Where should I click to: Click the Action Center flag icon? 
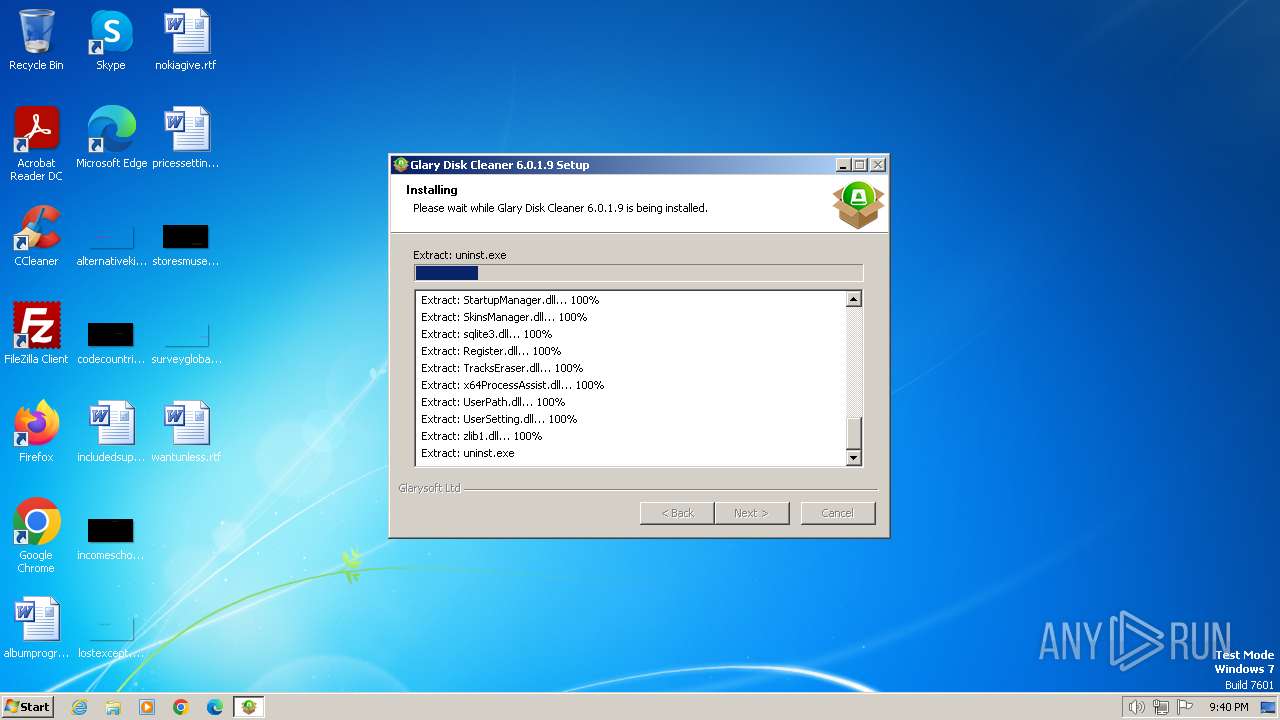(1185, 707)
